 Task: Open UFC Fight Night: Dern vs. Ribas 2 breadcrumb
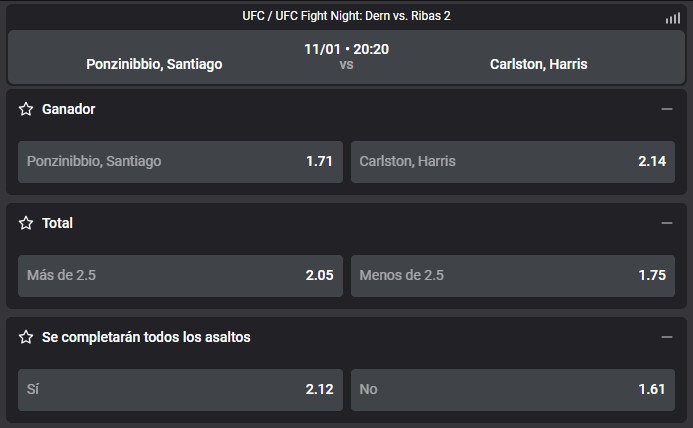coord(363,16)
